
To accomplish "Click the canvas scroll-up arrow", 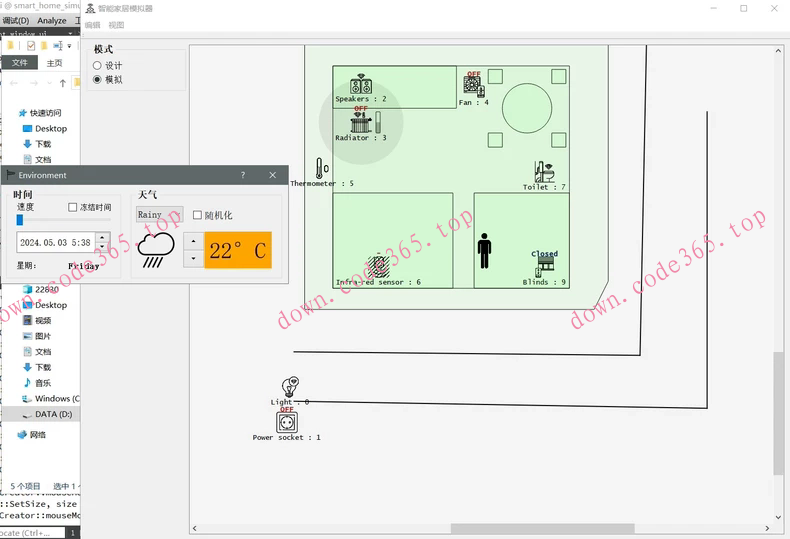I will coord(778,51).
